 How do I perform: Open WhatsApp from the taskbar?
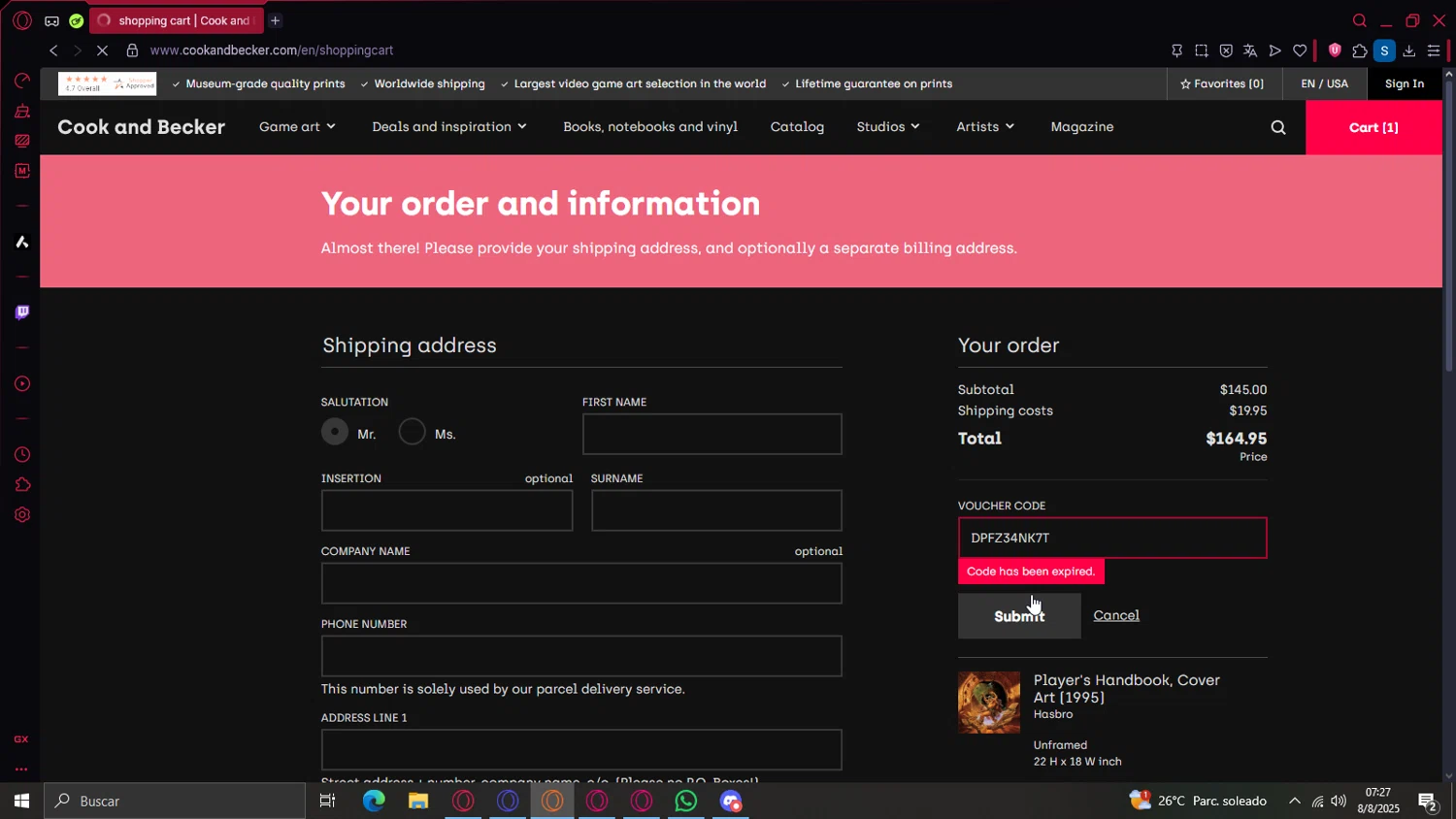click(686, 801)
